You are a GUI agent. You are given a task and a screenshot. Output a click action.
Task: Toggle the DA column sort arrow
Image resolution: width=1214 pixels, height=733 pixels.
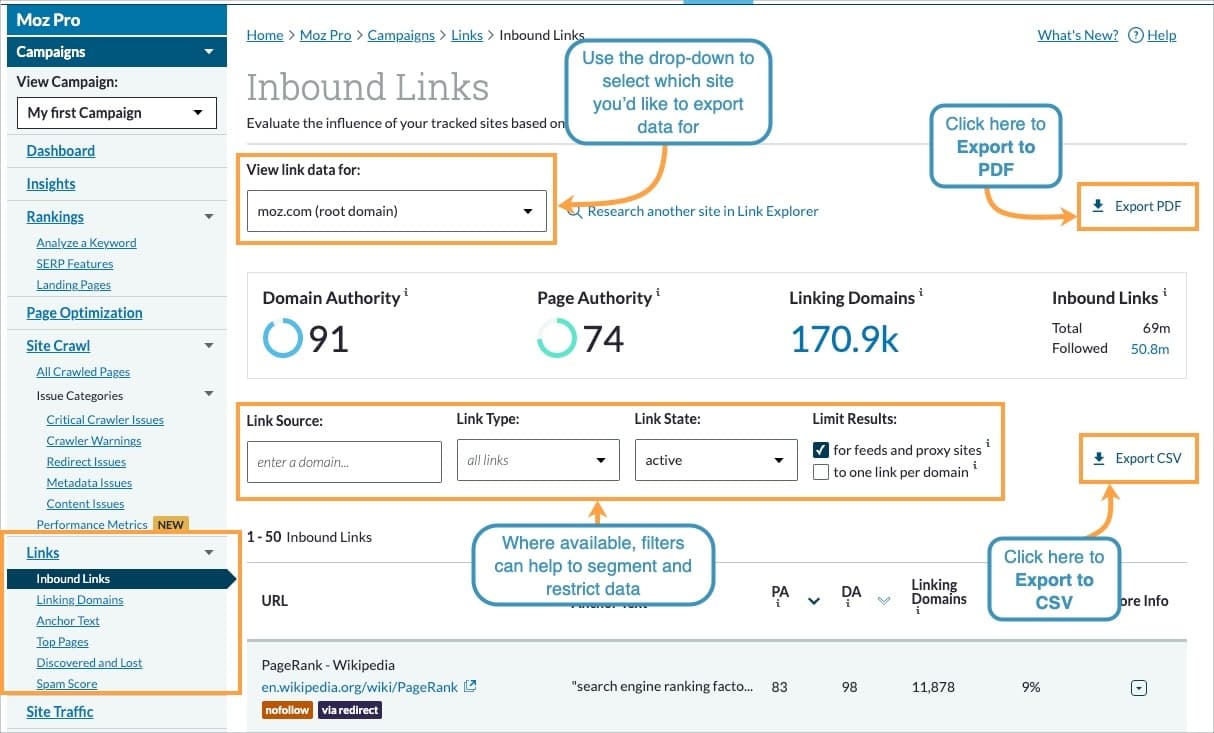pos(883,601)
